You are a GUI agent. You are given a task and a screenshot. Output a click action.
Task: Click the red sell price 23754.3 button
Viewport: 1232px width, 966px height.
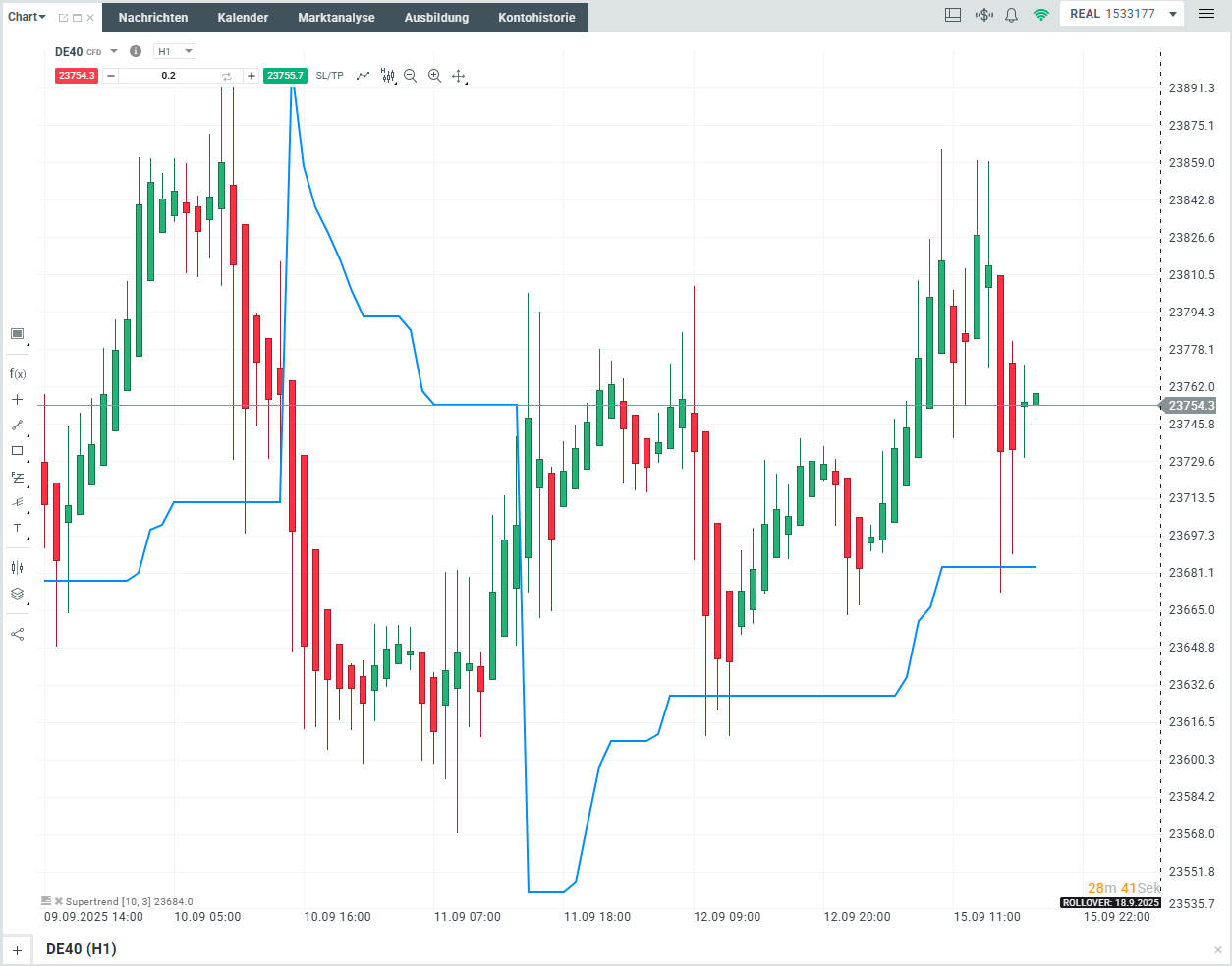[76, 76]
